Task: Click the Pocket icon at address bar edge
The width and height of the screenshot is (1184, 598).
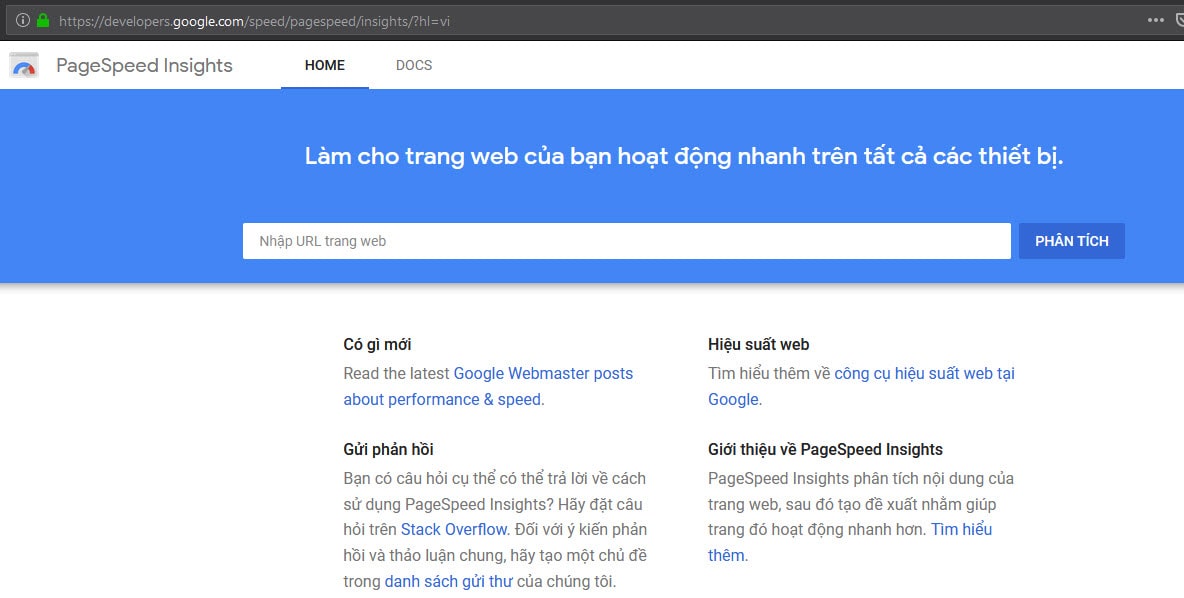Action: (x=1178, y=20)
